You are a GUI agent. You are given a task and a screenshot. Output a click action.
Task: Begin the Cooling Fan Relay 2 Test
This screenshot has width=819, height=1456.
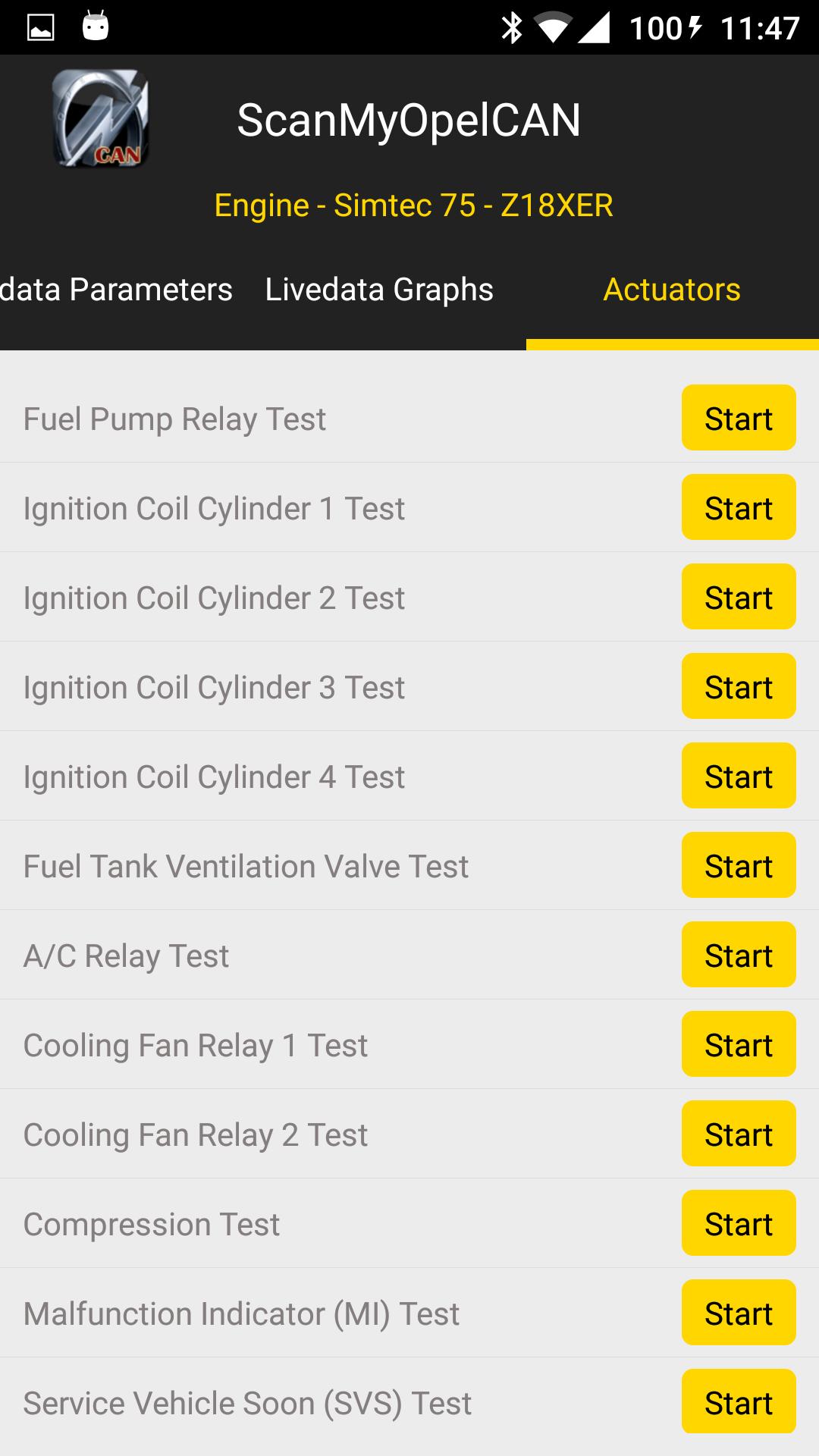(738, 1134)
